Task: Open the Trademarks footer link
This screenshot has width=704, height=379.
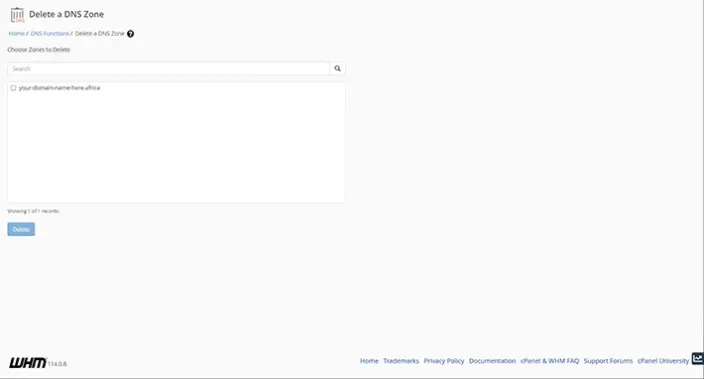Action: 401,361
